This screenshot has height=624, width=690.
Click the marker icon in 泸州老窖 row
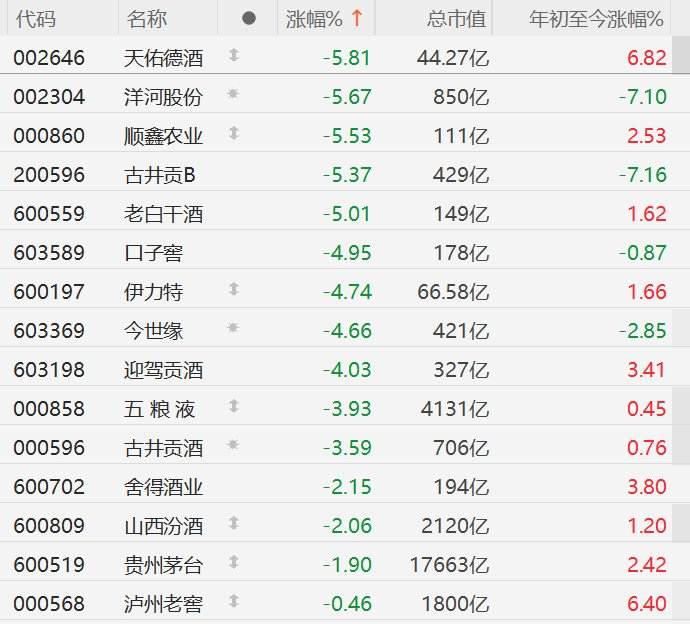tap(234, 601)
